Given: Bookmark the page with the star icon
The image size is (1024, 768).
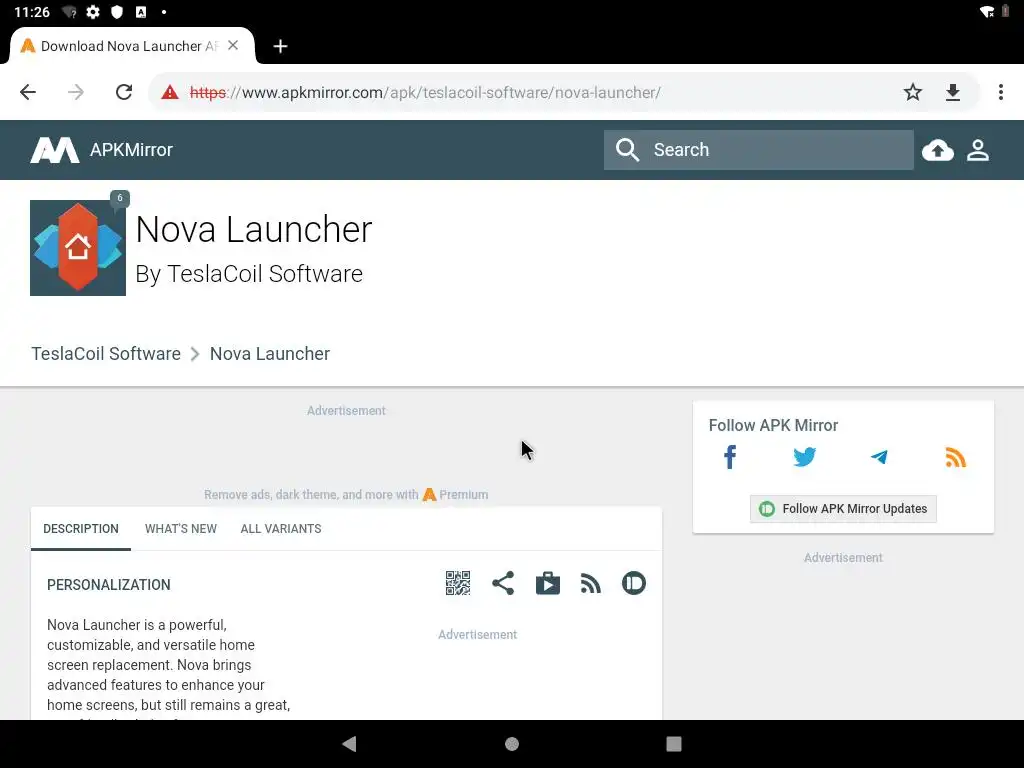Looking at the screenshot, I should click(x=912, y=92).
